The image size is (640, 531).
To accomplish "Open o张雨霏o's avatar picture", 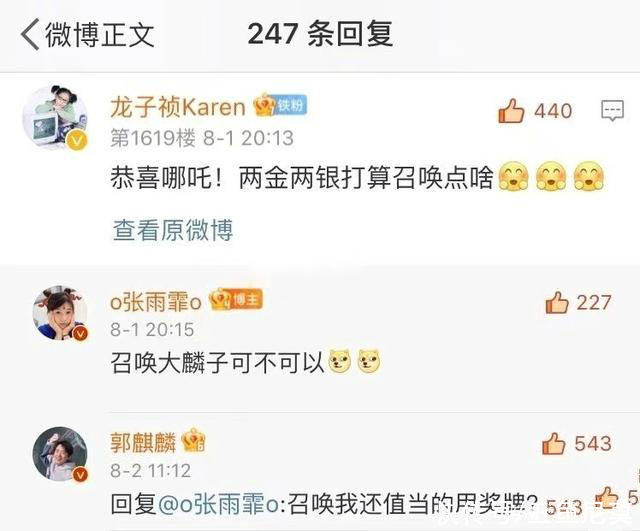I will [60, 313].
